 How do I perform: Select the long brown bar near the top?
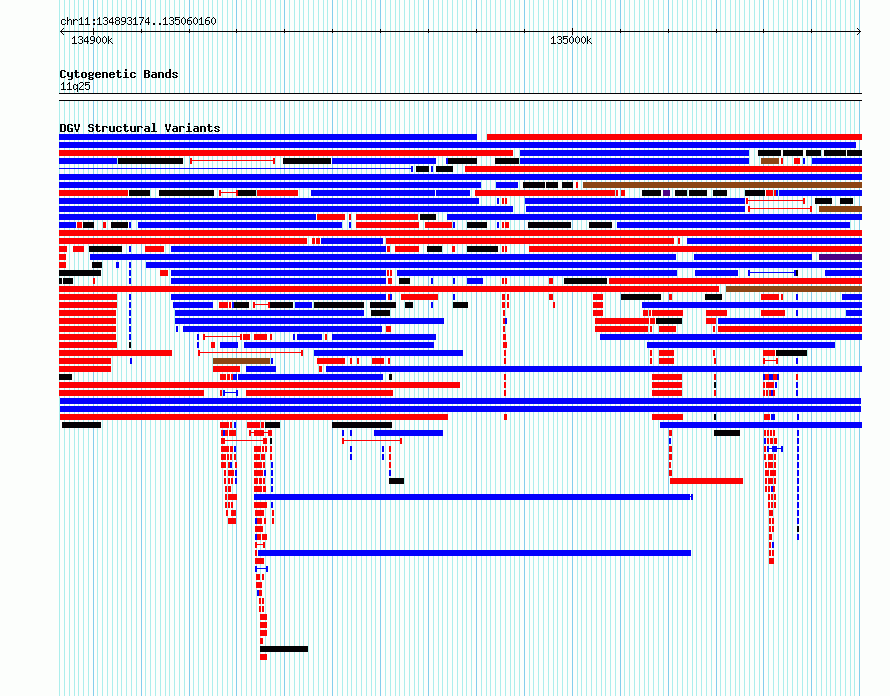coord(722,185)
